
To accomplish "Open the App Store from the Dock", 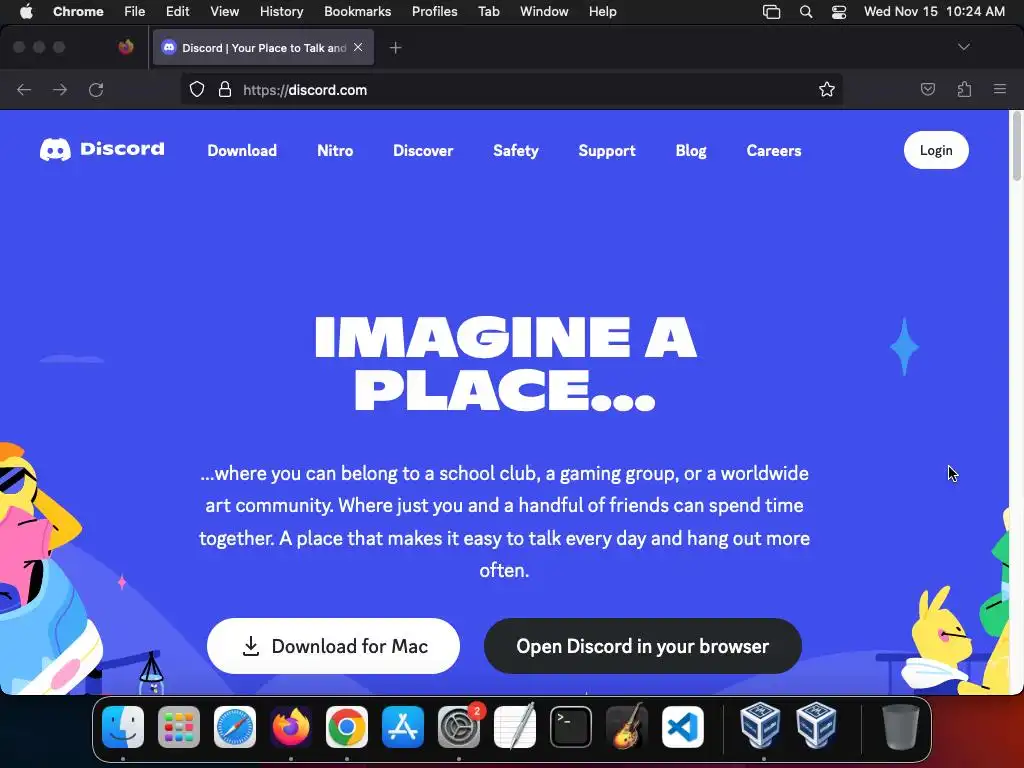I will (403, 727).
